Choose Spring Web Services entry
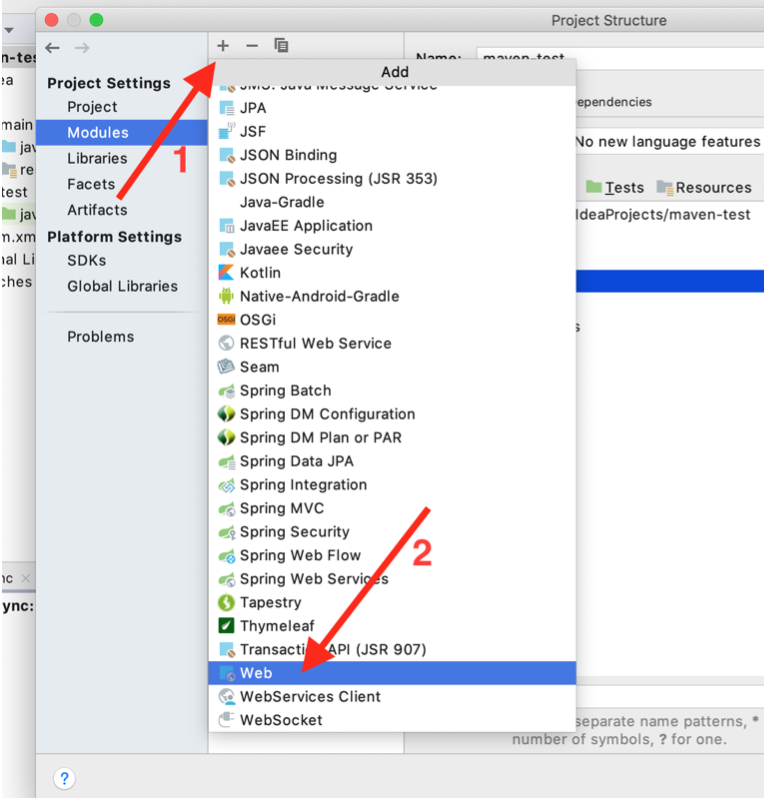 coord(392,579)
